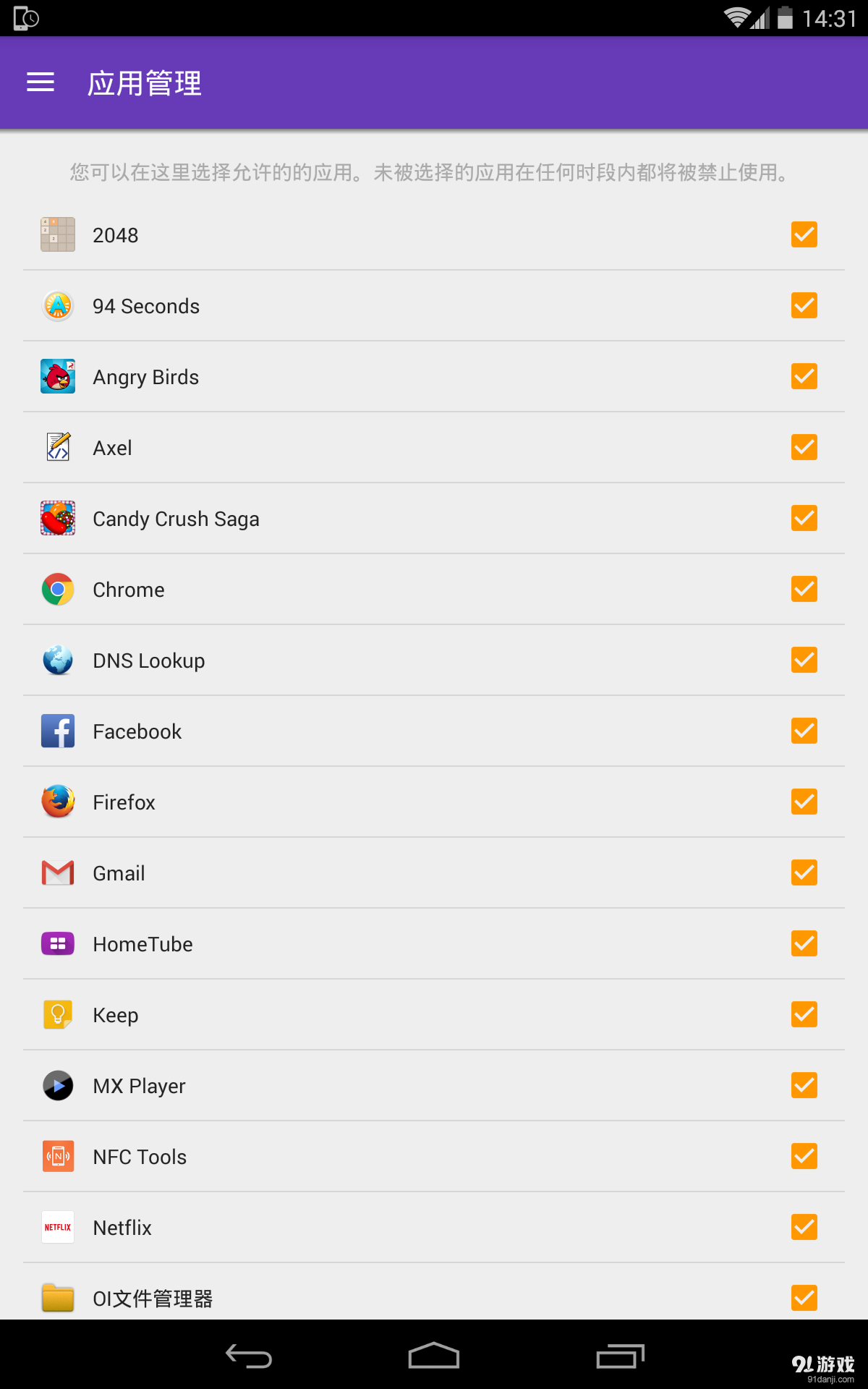Open the hamburger navigation menu
The image size is (868, 1389).
pyautogui.click(x=41, y=82)
